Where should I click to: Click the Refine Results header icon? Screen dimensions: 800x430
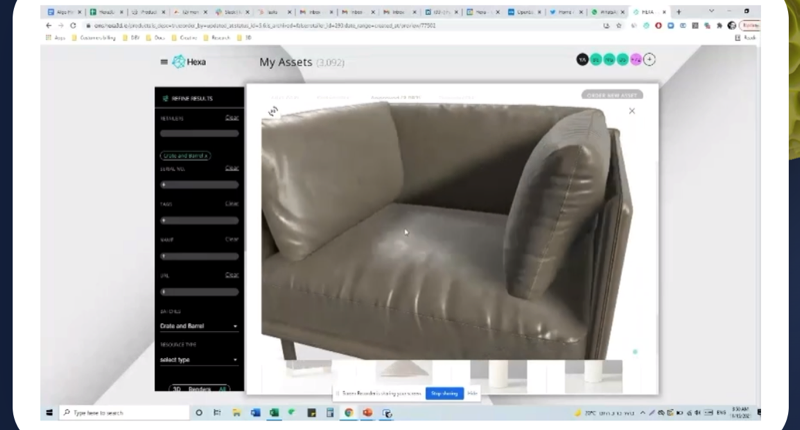[165, 98]
